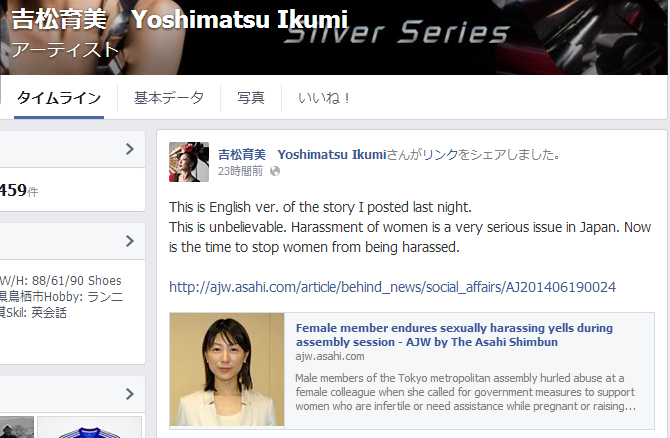Open the 基本データ tab

[x=169, y=98]
